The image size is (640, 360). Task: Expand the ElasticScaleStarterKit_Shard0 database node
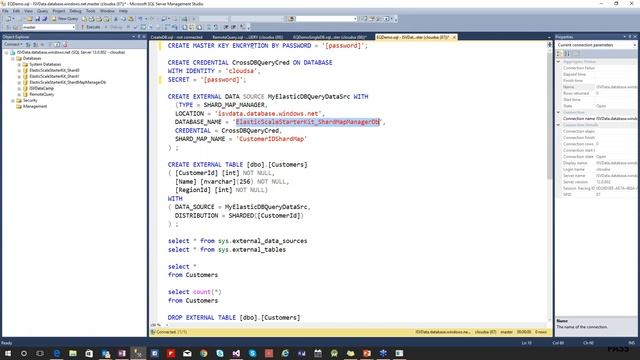click(x=19, y=70)
